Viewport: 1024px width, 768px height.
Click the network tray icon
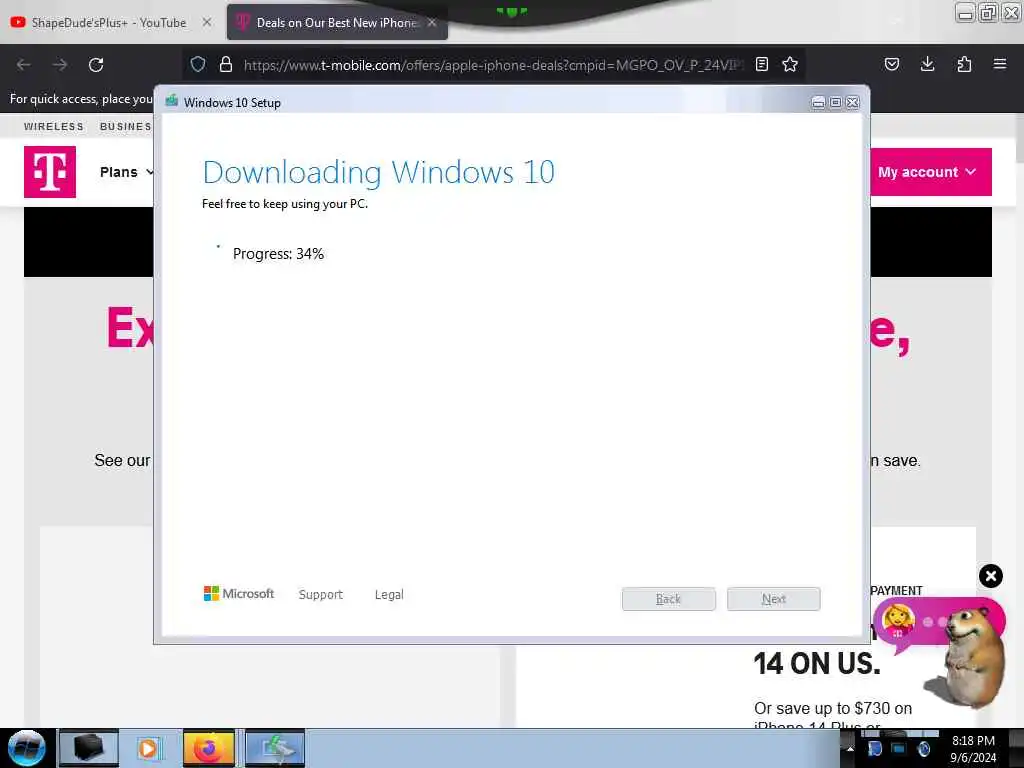point(899,749)
